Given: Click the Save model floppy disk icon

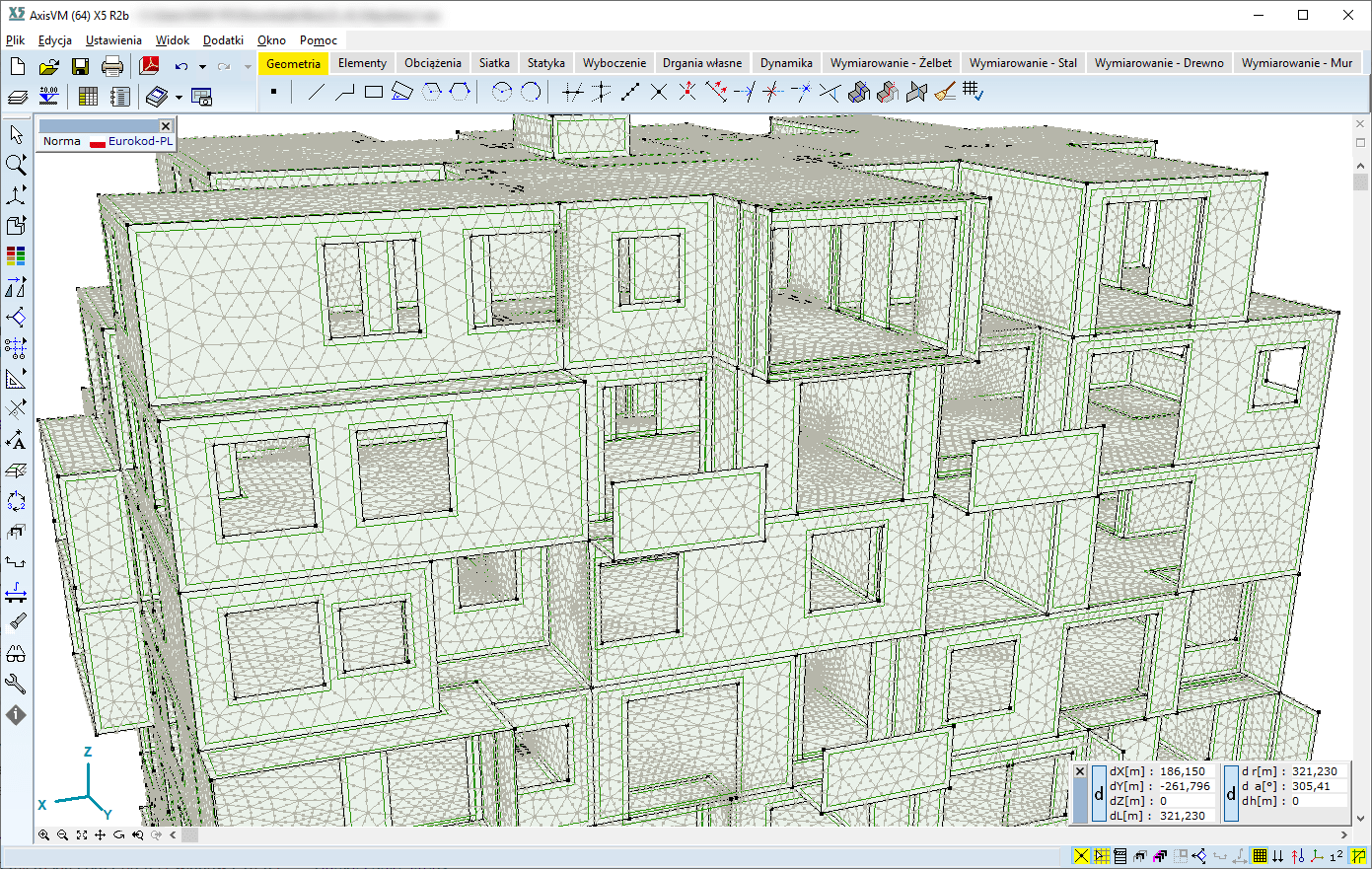Looking at the screenshot, I should coord(80,66).
